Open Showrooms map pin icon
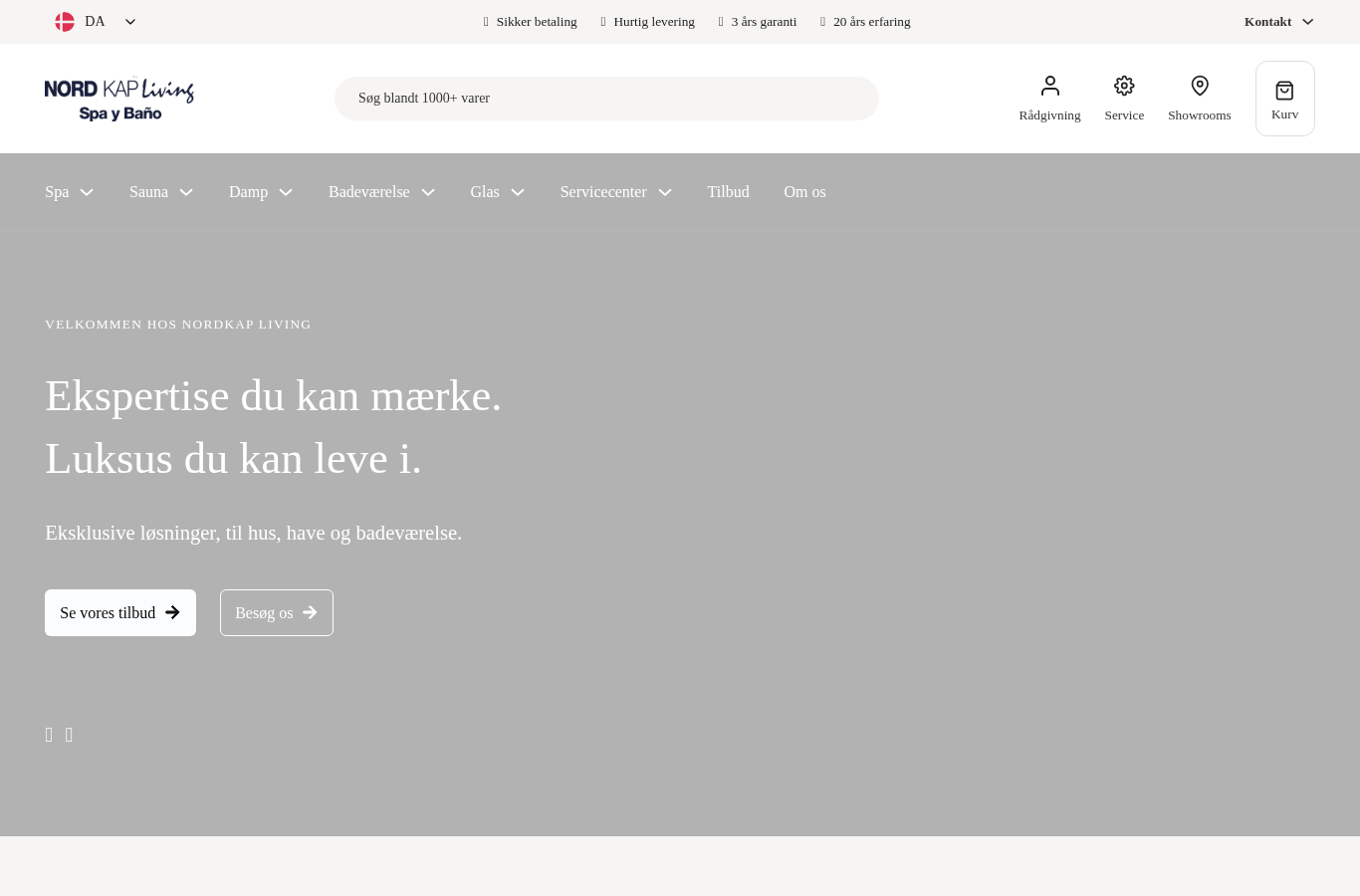The image size is (1360, 896). pos(1200,86)
